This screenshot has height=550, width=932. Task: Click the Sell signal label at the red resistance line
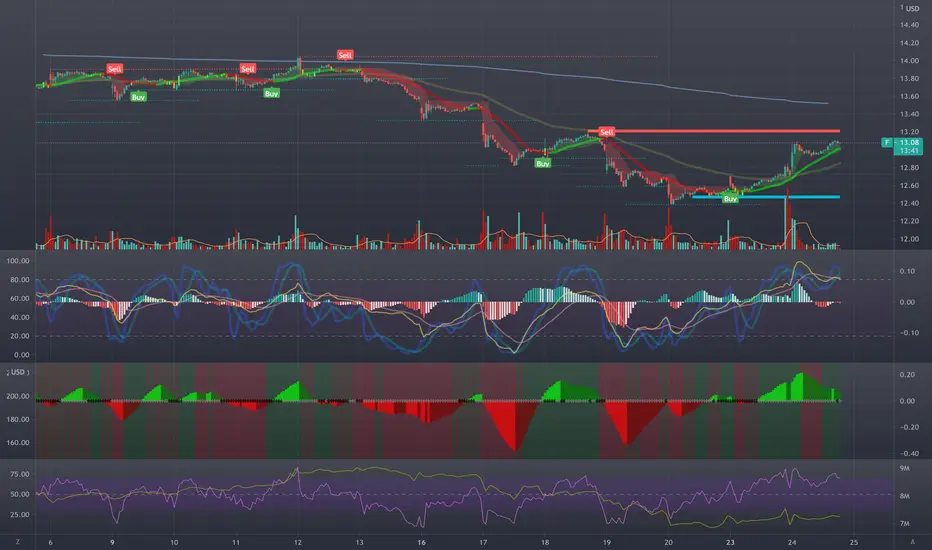tap(606, 131)
